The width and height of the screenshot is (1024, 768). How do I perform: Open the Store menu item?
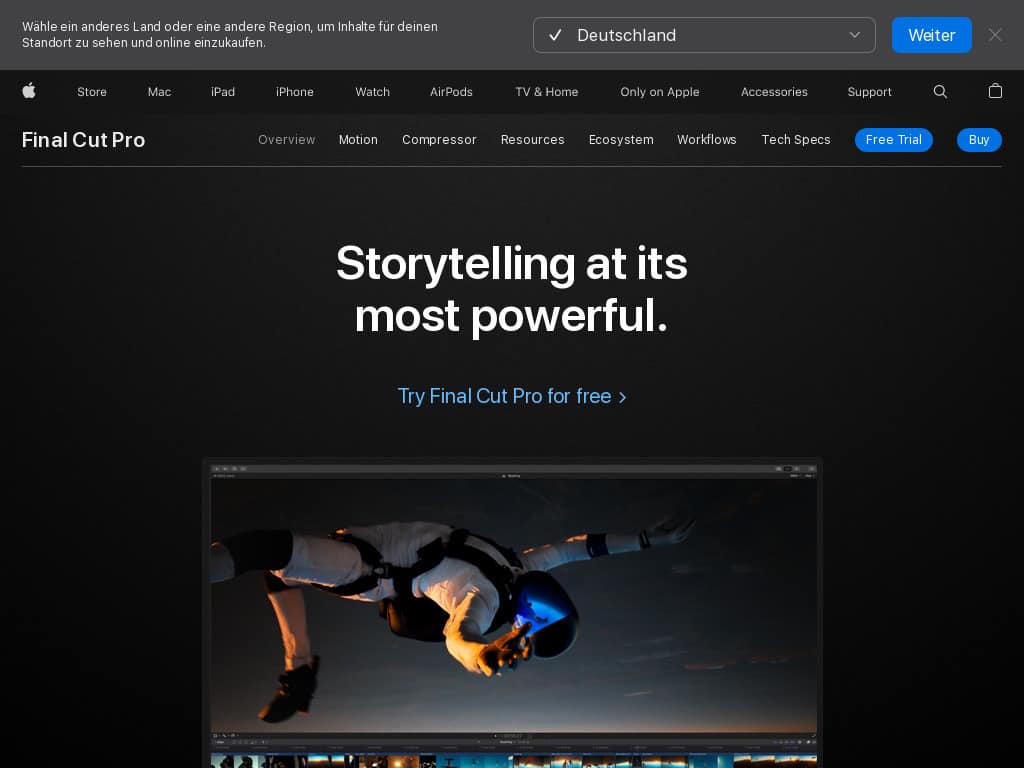pyautogui.click(x=92, y=92)
